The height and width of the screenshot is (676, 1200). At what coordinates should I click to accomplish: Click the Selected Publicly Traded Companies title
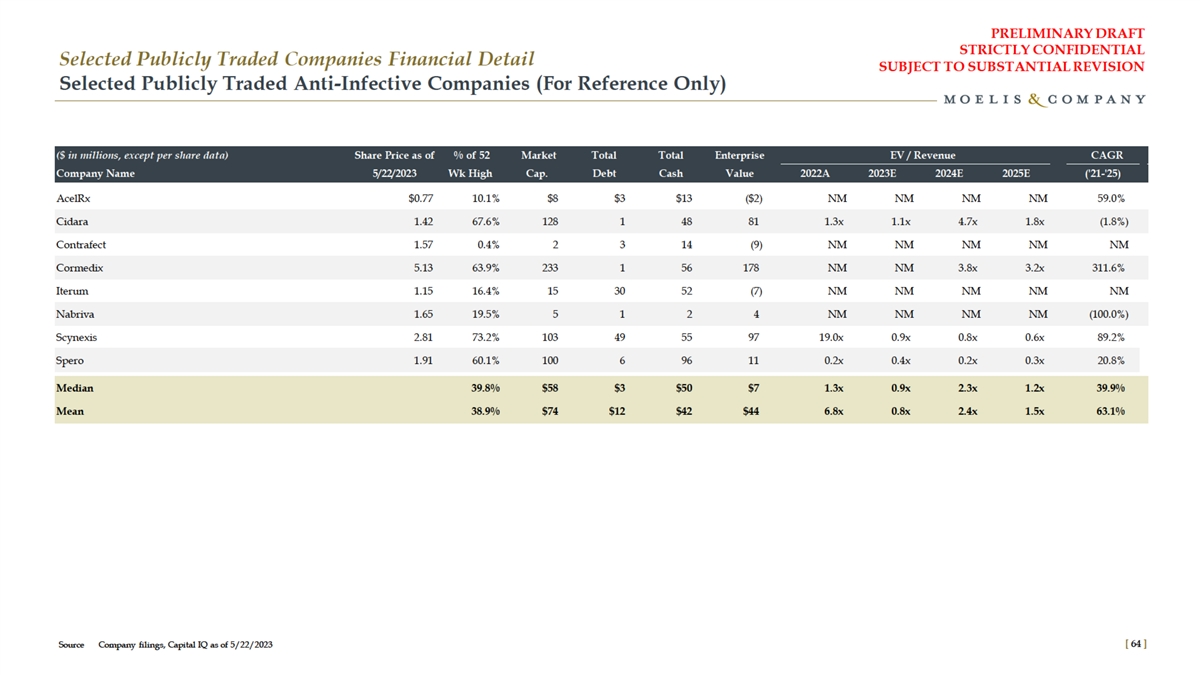point(297,60)
